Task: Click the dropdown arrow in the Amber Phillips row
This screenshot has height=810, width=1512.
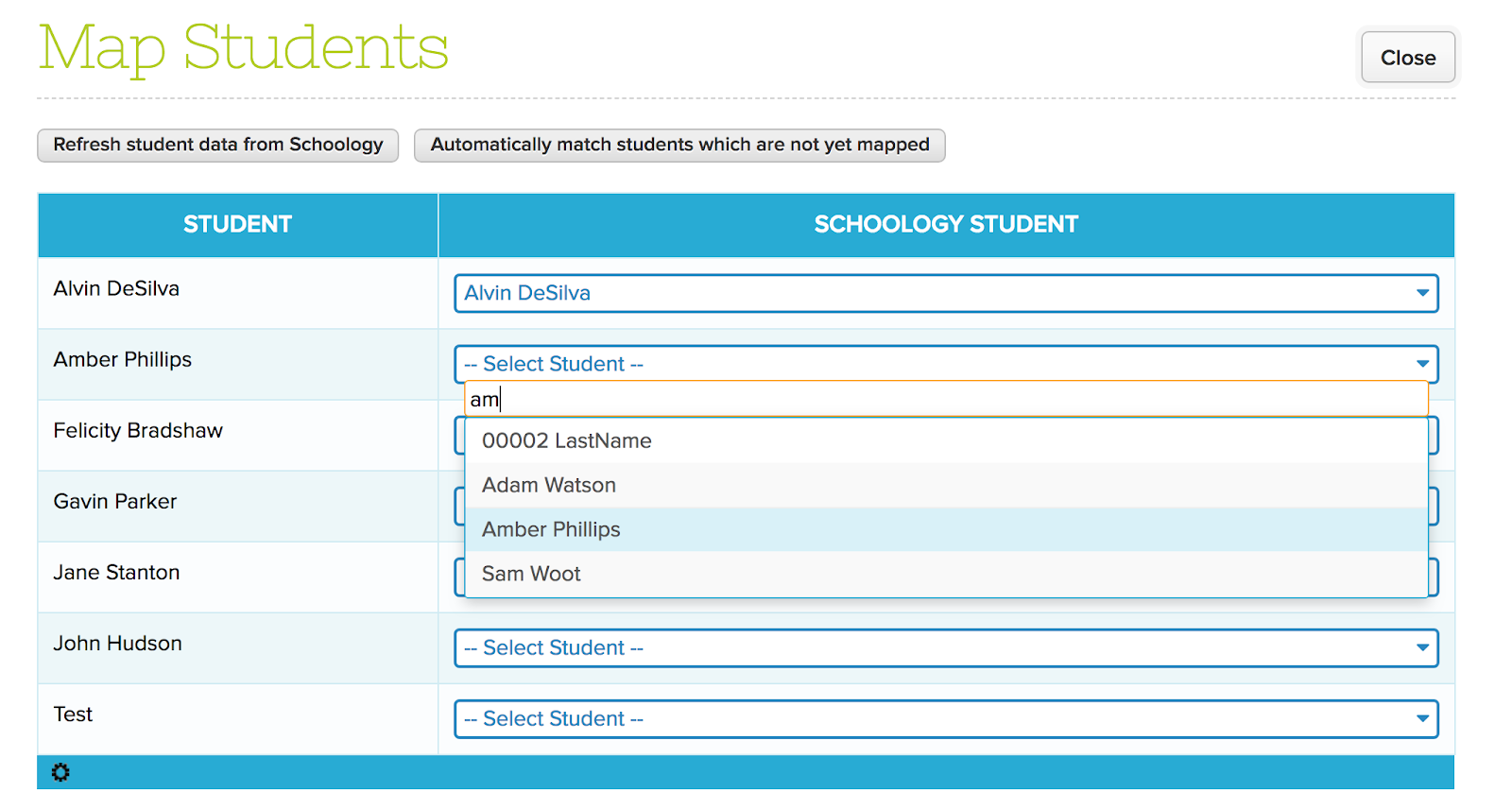Action: pyautogui.click(x=1422, y=364)
